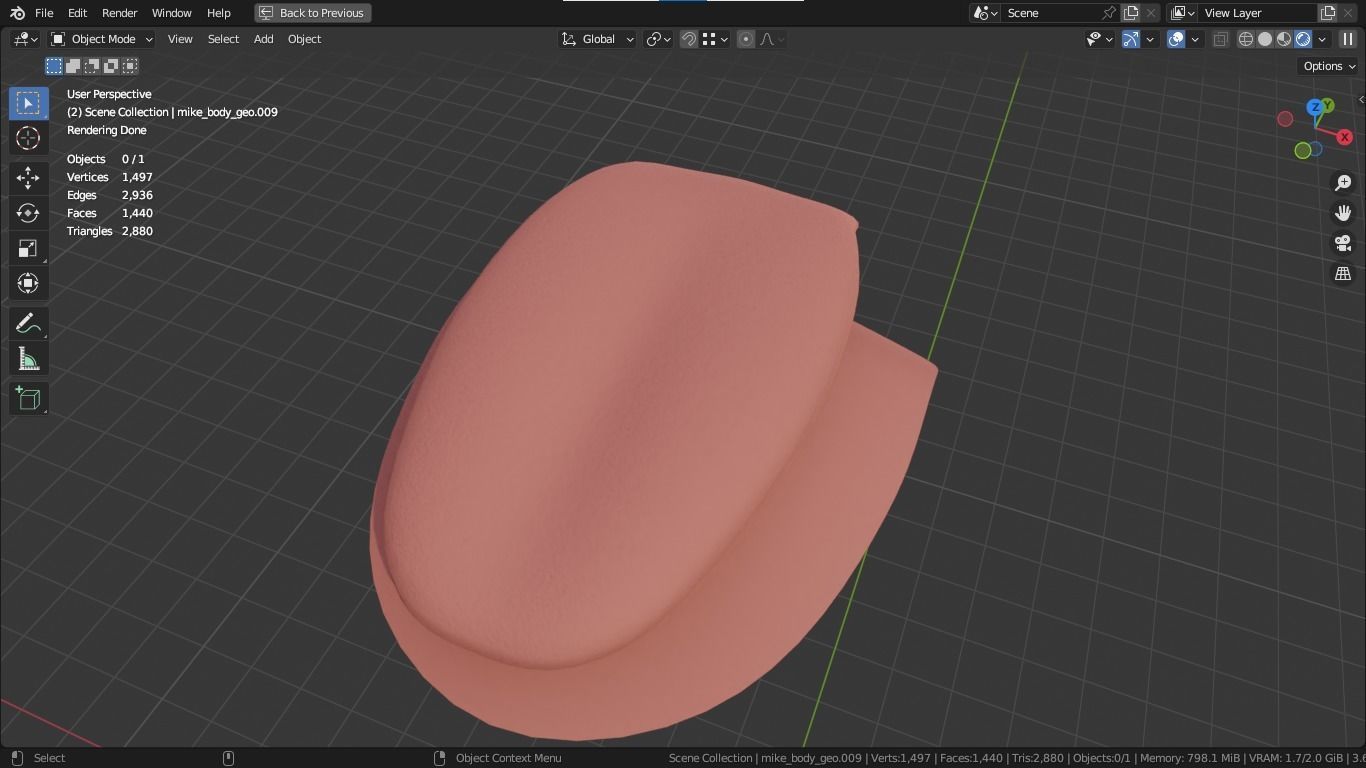Open the viewport Object menu
Viewport: 1366px width, 768px height.
(304, 39)
